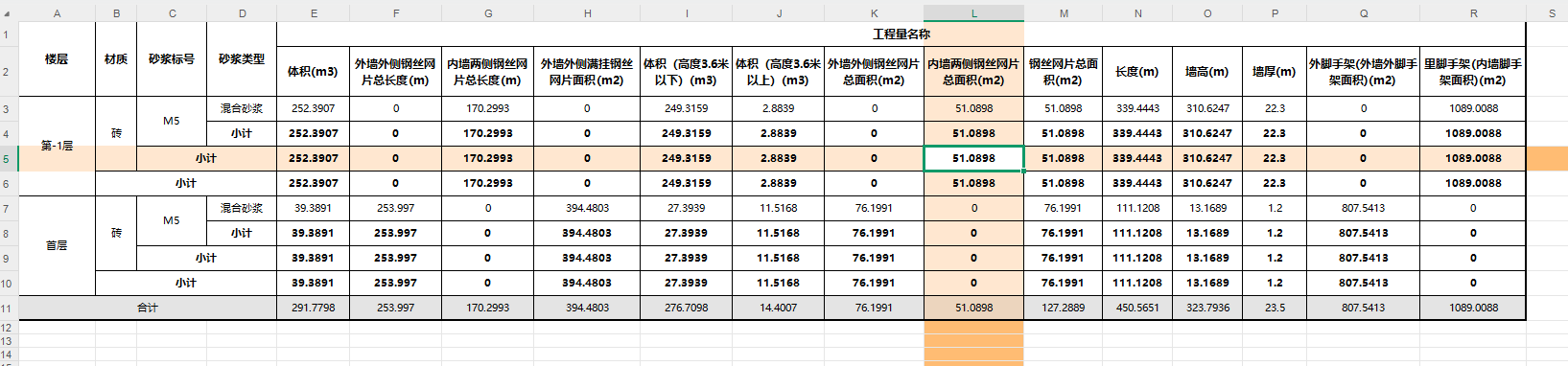Click the 里脚手架面积 header cell in column R
This screenshot has height=366, width=1568.
1473,72
